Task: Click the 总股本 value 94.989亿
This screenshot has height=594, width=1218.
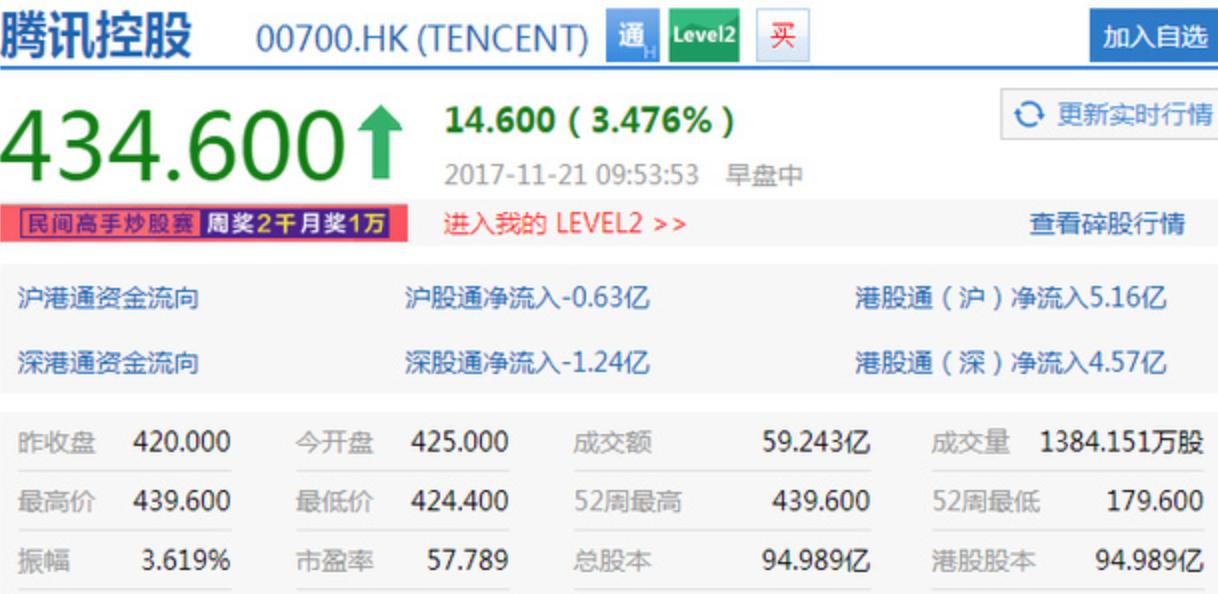Action: (x=816, y=560)
